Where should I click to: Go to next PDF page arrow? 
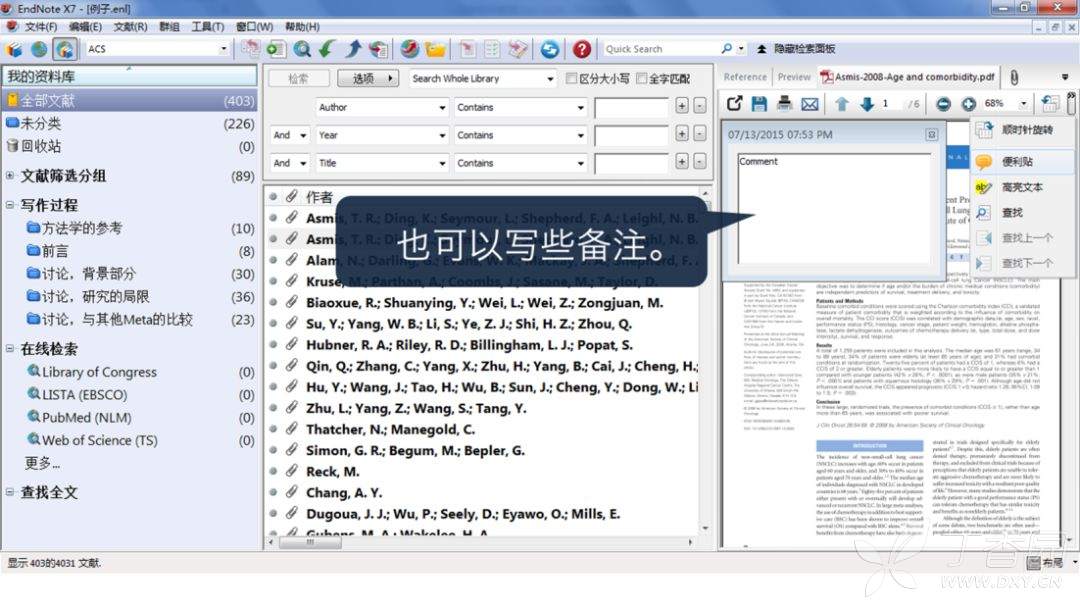tap(867, 103)
